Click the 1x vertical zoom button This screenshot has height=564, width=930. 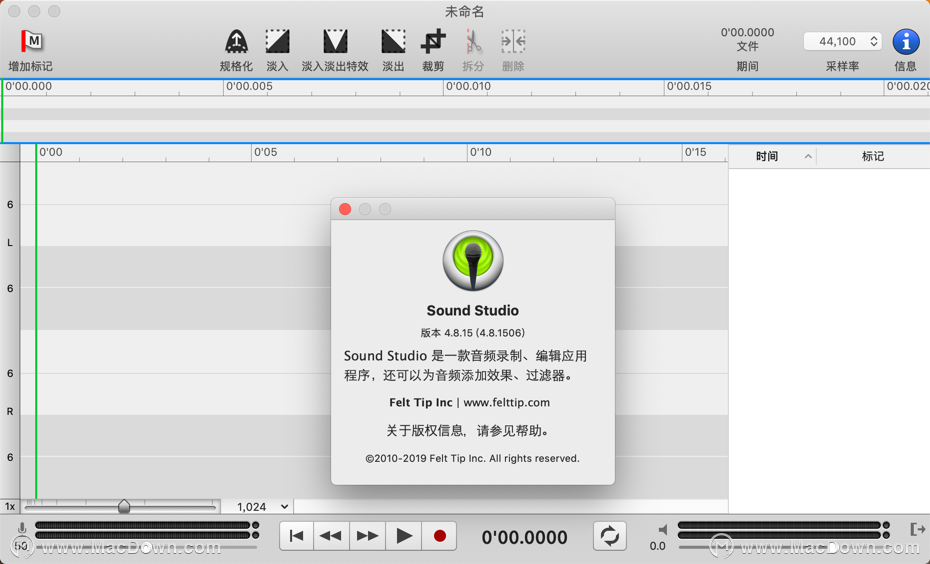click(x=10, y=506)
